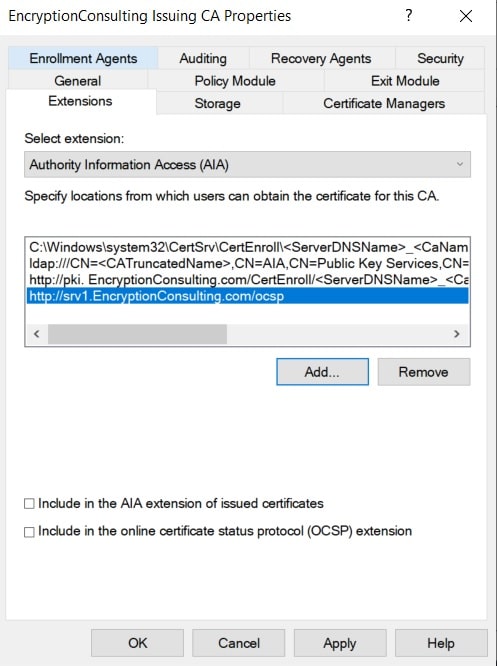This screenshot has width=497, height=666.
Task: Select the C:\Windows\system32\CertSrv location entry
Action: click(x=248, y=247)
